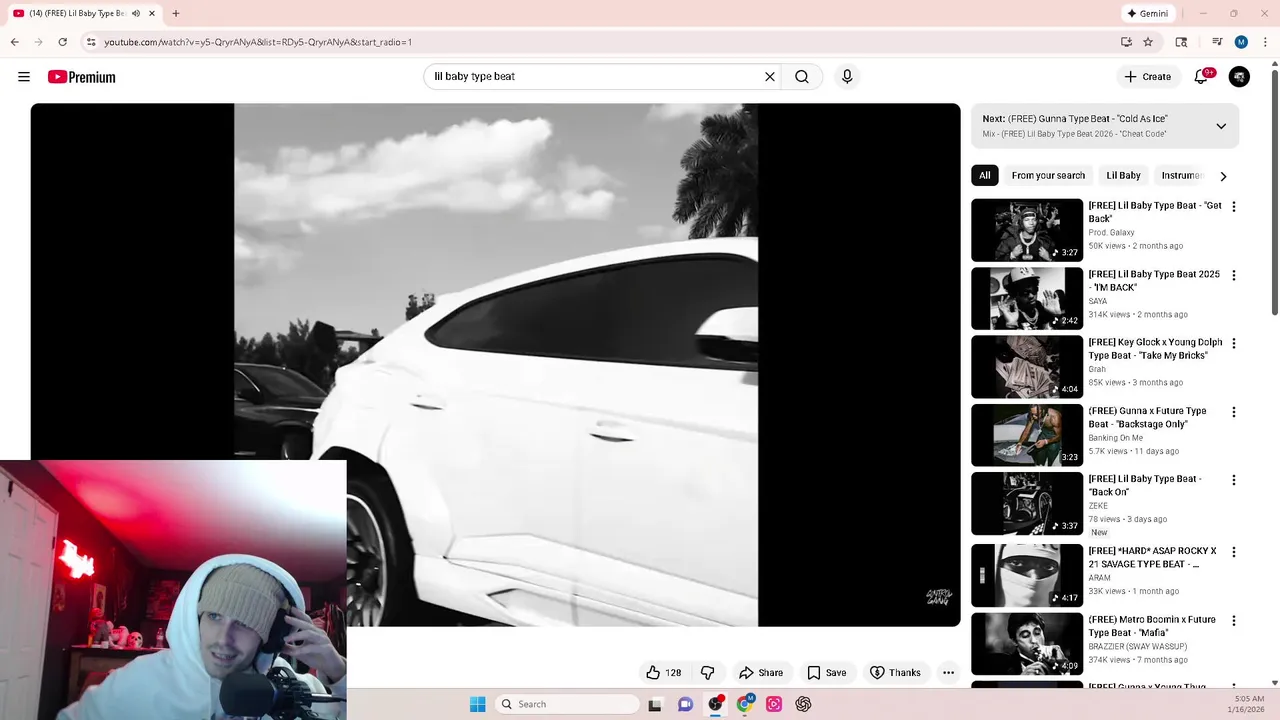Open YouTube account avatar menu
Viewport: 1280px width, 720px height.
(x=1239, y=77)
